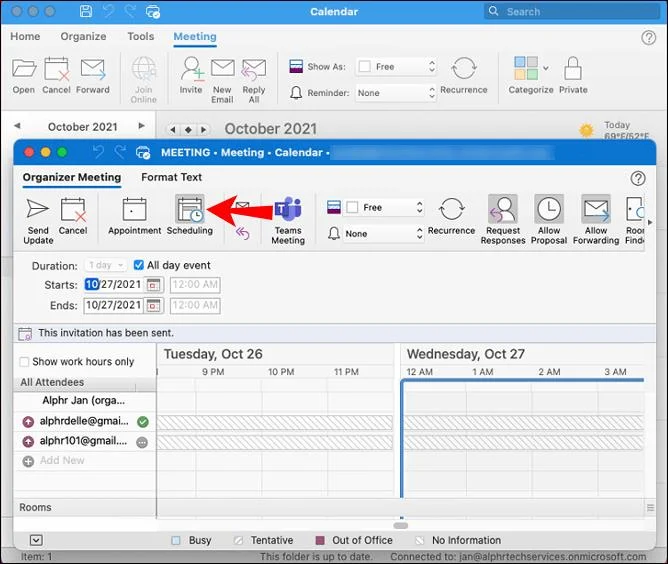Click the Teams Meeting icon

coord(288,210)
